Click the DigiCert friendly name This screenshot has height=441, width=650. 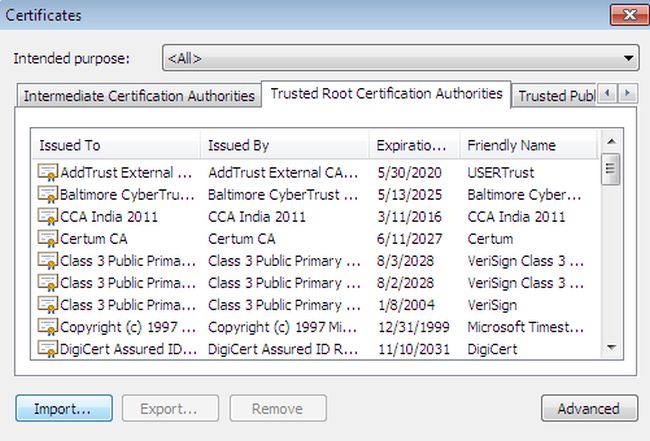point(492,349)
